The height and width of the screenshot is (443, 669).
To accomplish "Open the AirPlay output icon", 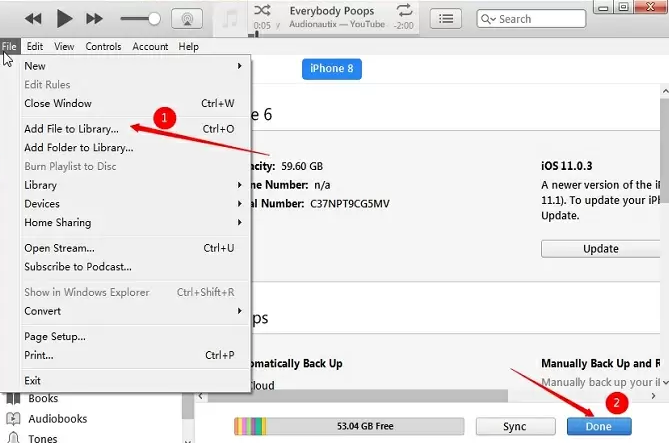I will (x=186, y=18).
